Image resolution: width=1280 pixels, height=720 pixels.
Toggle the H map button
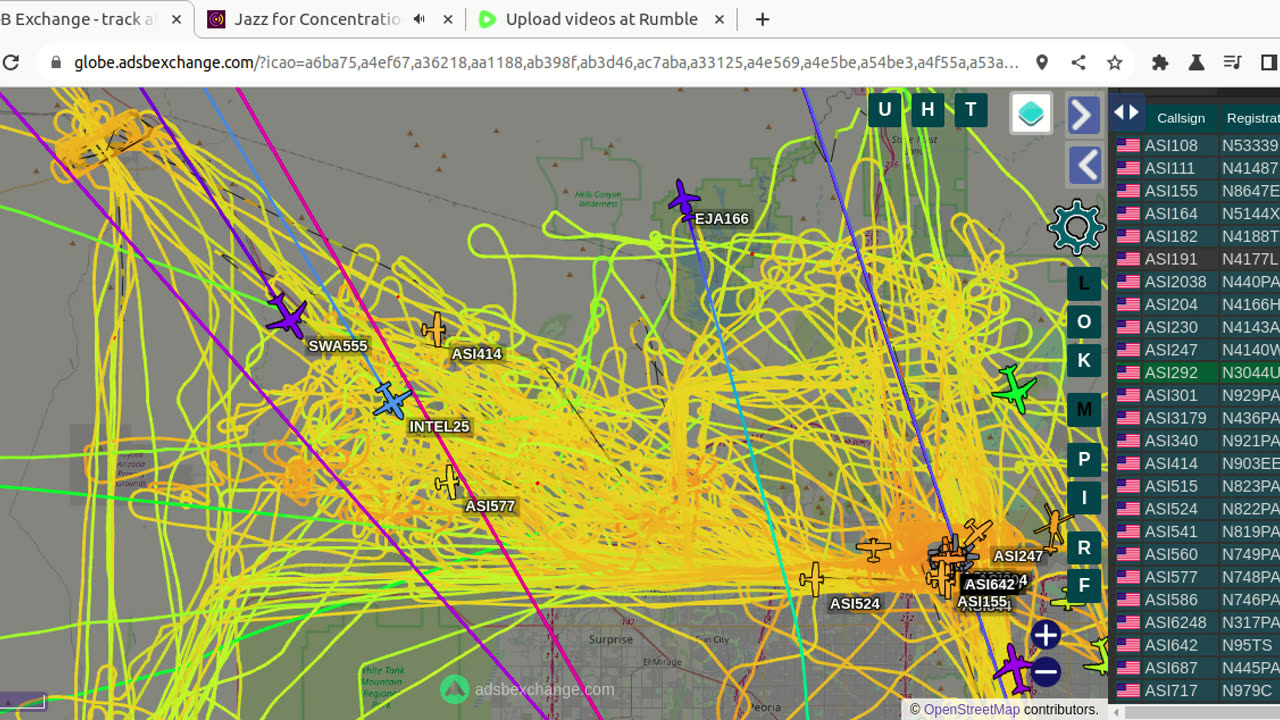(x=928, y=110)
